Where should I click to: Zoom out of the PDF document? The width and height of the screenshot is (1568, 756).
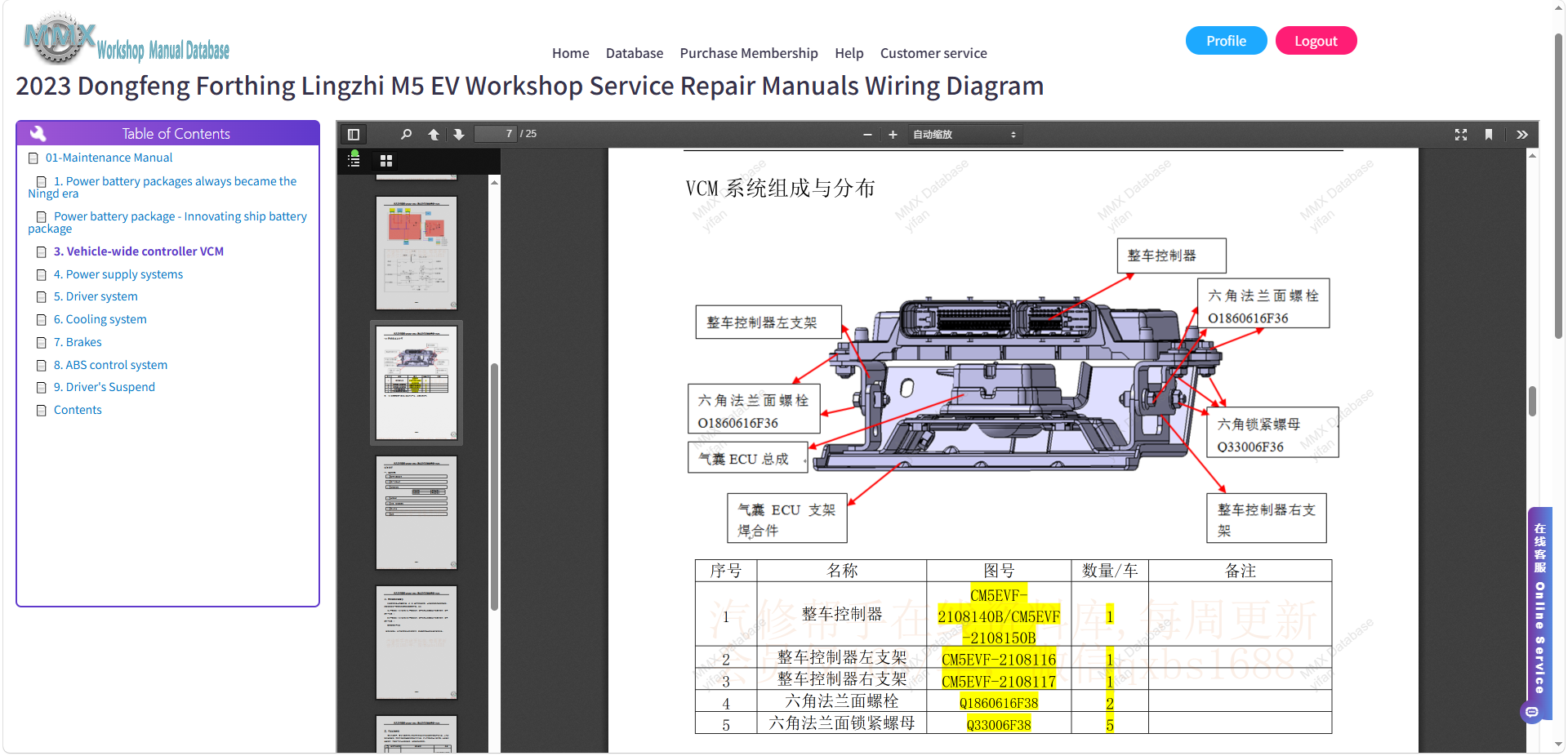pyautogui.click(x=867, y=135)
